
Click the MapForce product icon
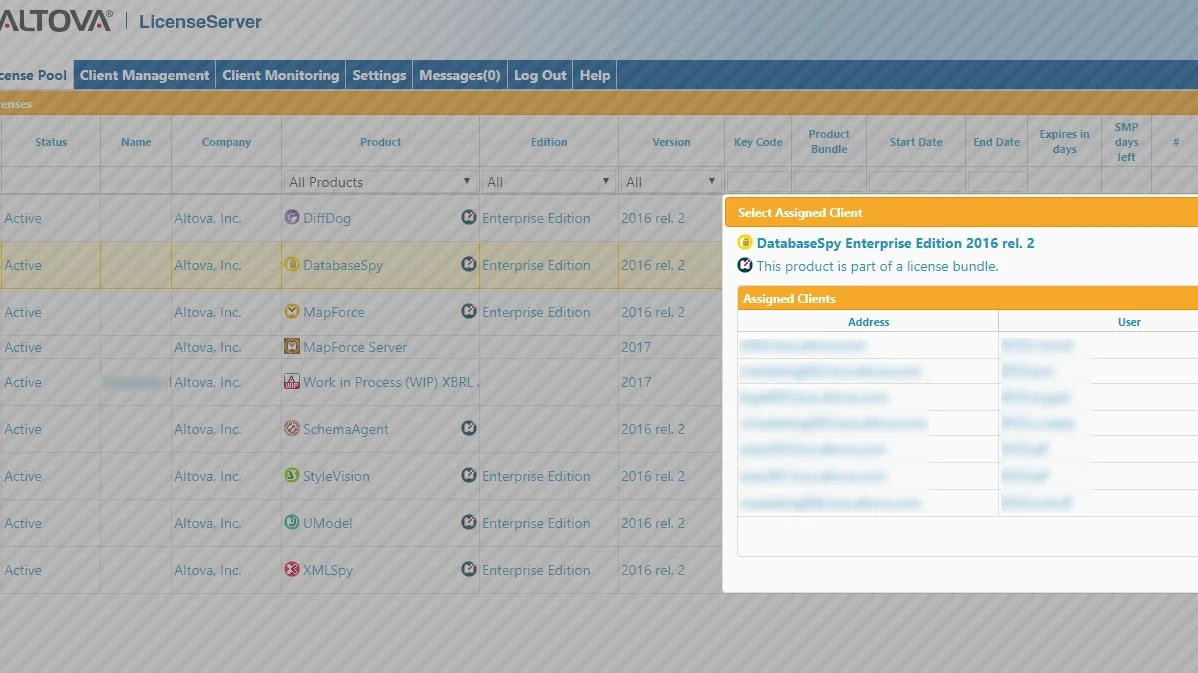(x=292, y=311)
